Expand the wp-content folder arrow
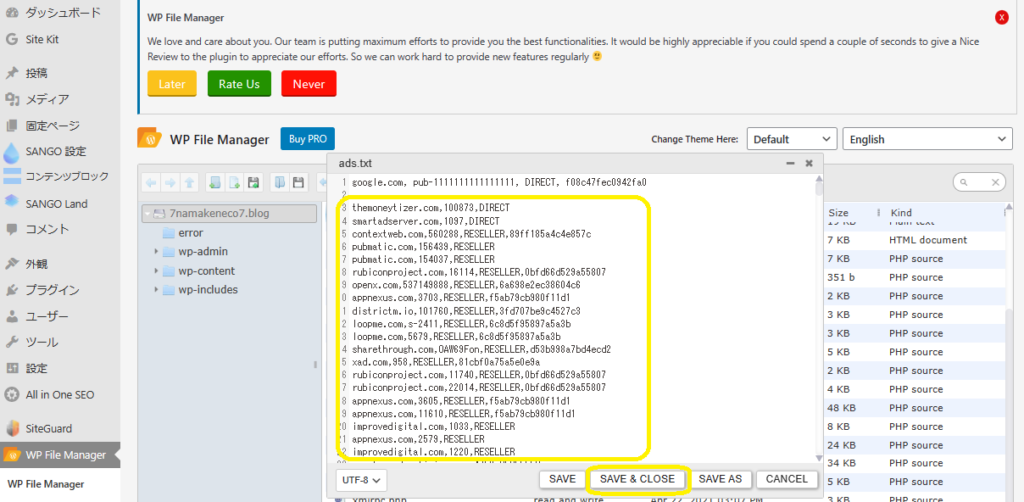1024x502 pixels. pos(156,271)
